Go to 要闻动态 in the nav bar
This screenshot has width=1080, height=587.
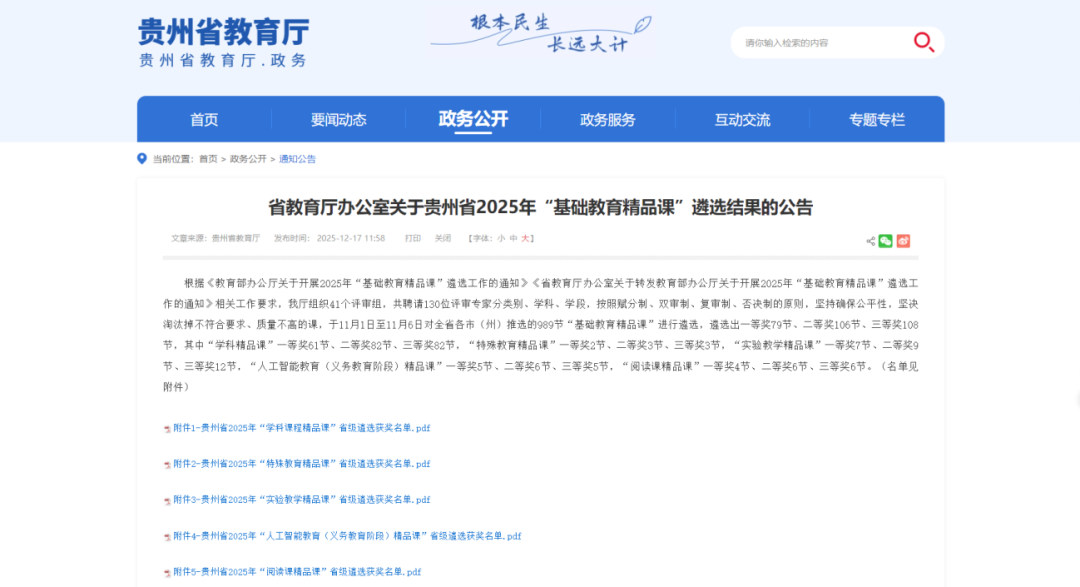pyautogui.click(x=338, y=120)
